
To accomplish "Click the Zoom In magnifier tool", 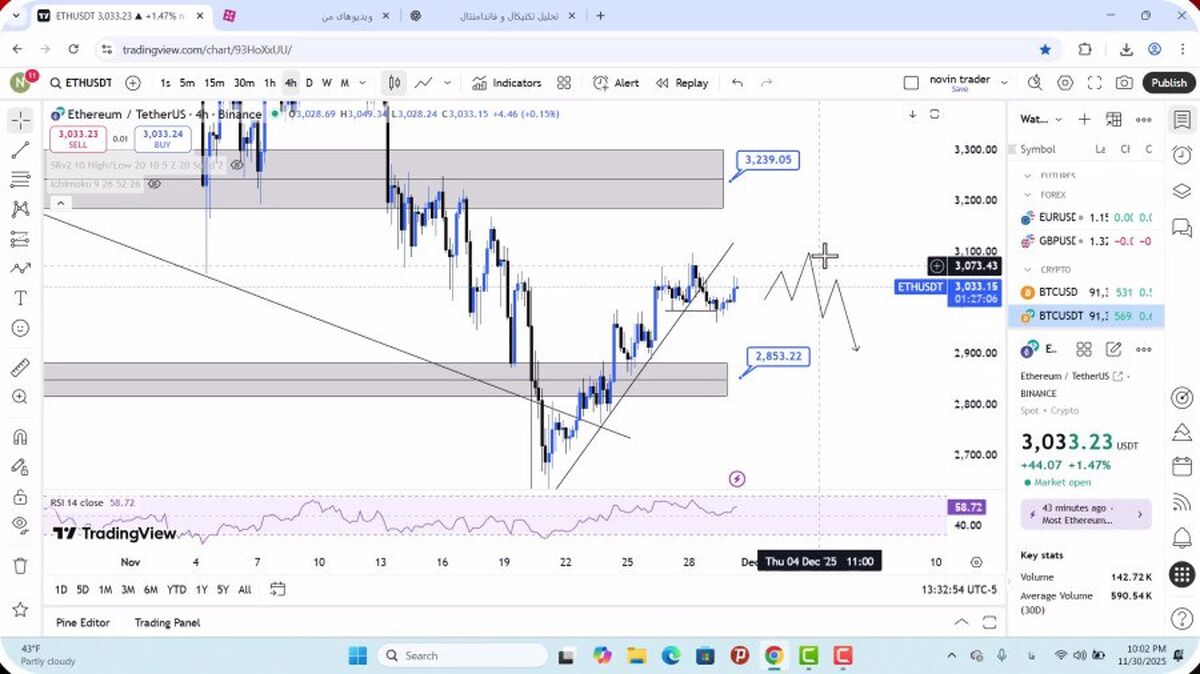I will click(20, 397).
